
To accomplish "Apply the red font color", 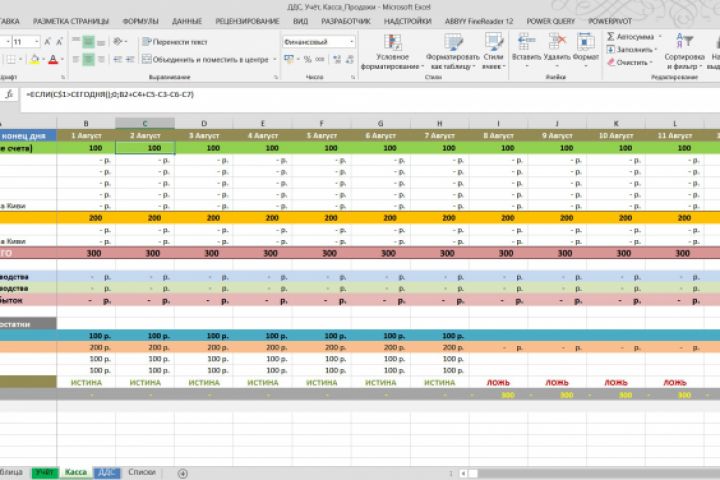I will click(53, 59).
